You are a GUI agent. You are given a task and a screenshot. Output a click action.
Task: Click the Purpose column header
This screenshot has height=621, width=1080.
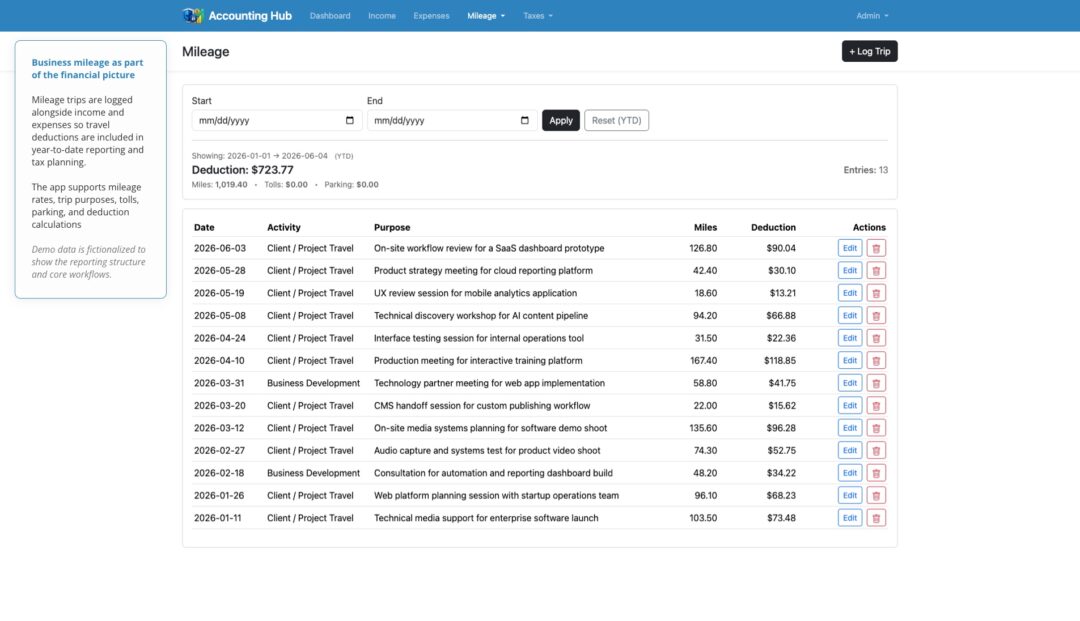tap(392, 227)
